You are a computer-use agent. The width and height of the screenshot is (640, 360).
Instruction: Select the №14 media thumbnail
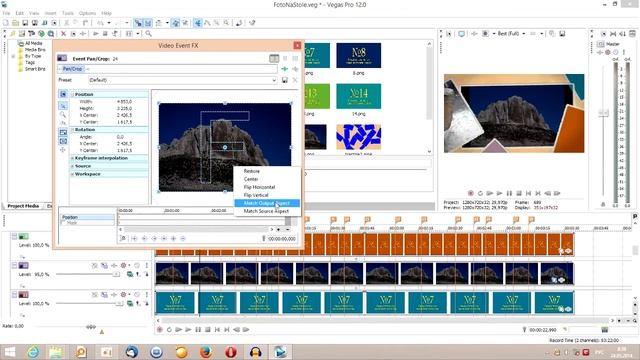(x=358, y=96)
